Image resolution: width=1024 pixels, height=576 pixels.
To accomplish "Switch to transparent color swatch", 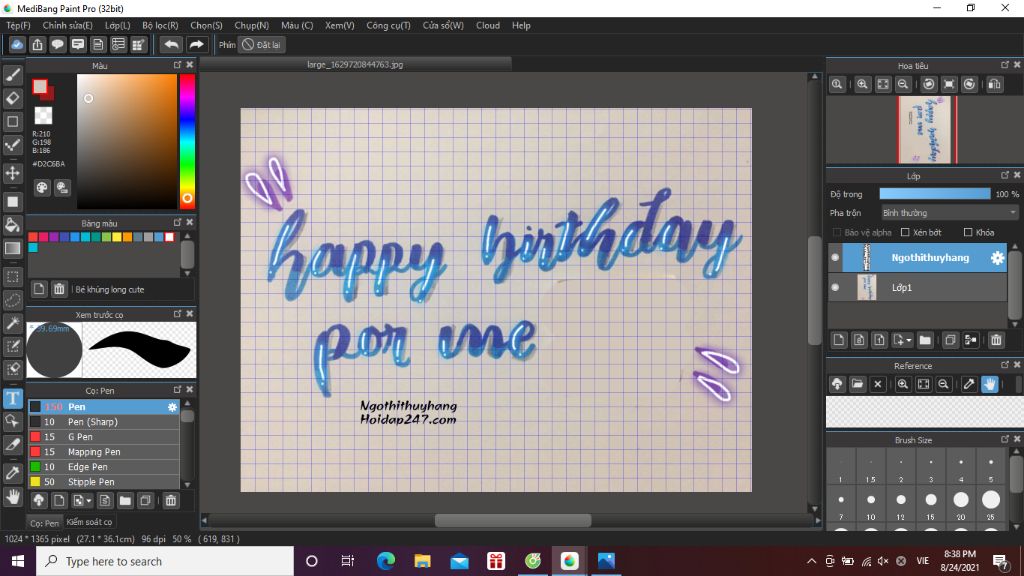I will pyautogui.click(x=43, y=116).
